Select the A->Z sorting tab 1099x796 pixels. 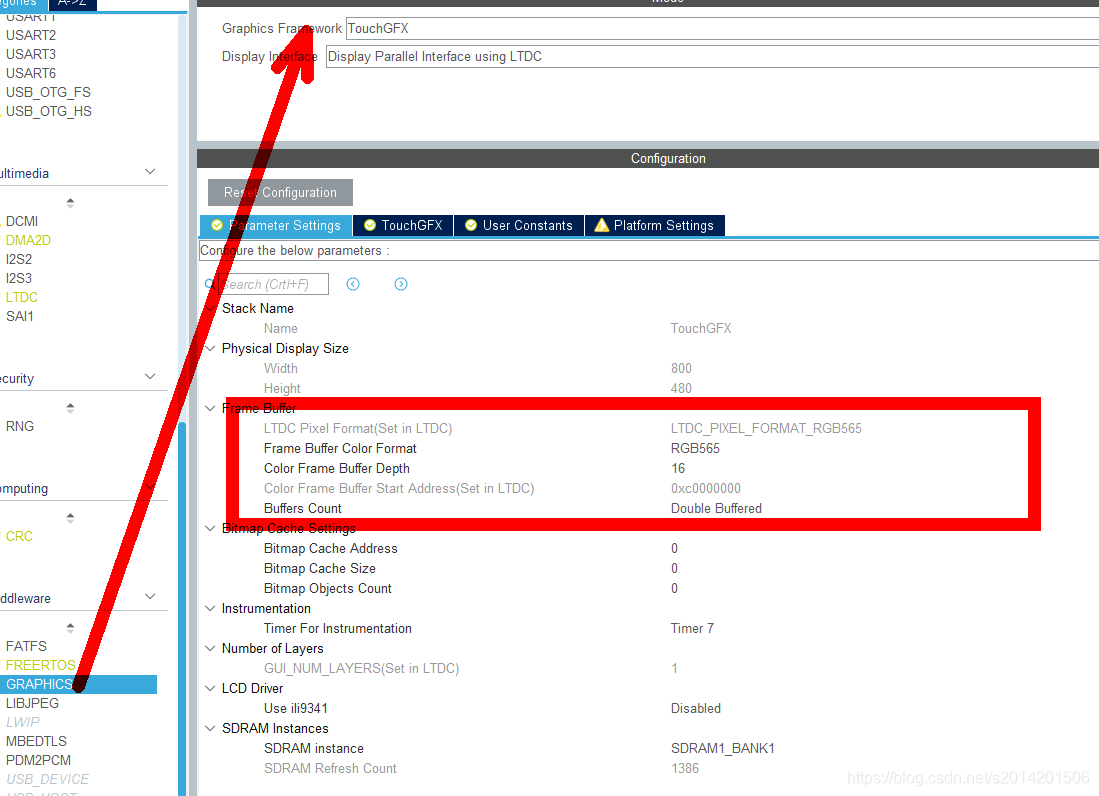(x=72, y=4)
